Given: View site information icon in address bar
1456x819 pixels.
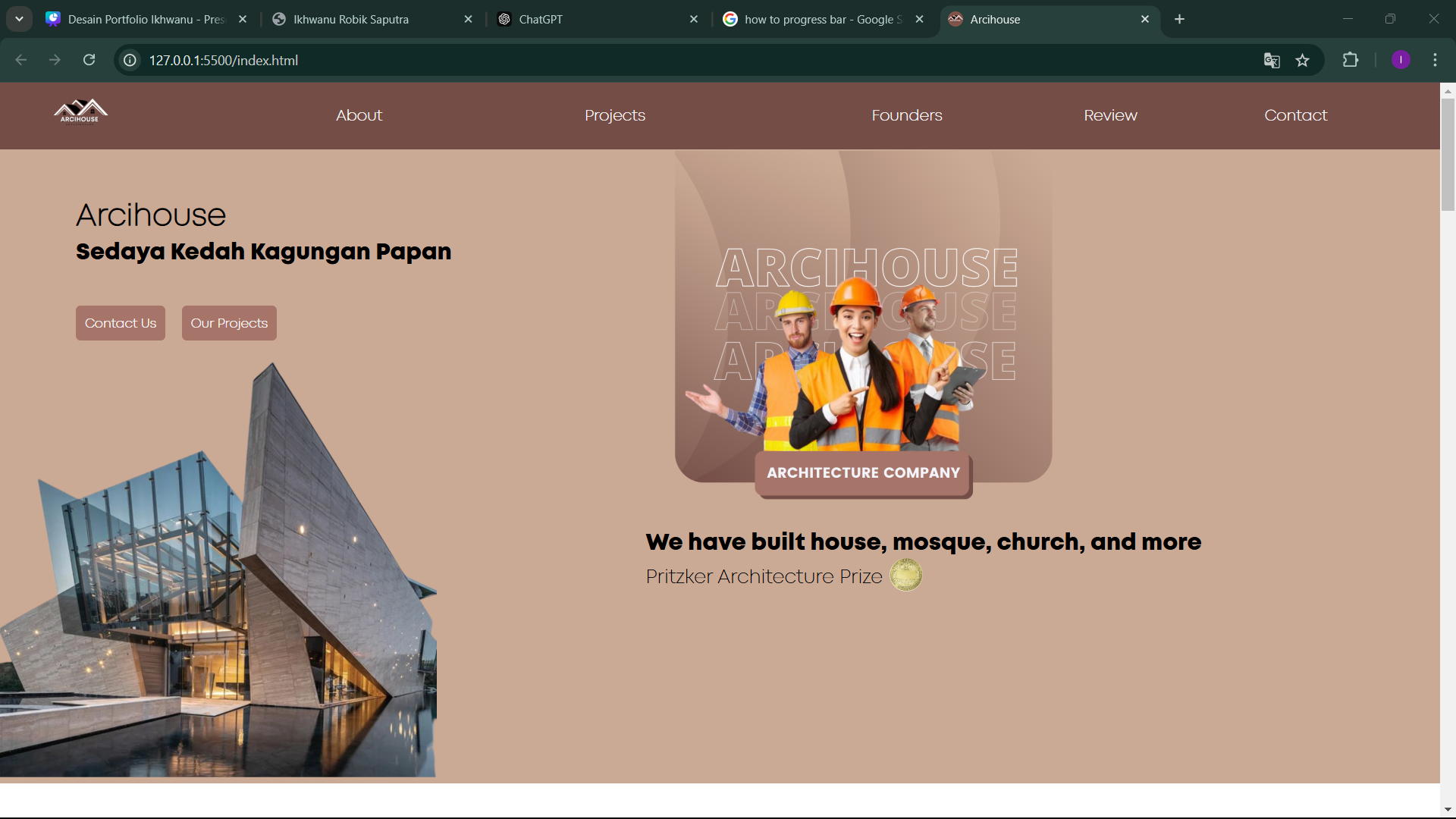Looking at the screenshot, I should coord(130,60).
